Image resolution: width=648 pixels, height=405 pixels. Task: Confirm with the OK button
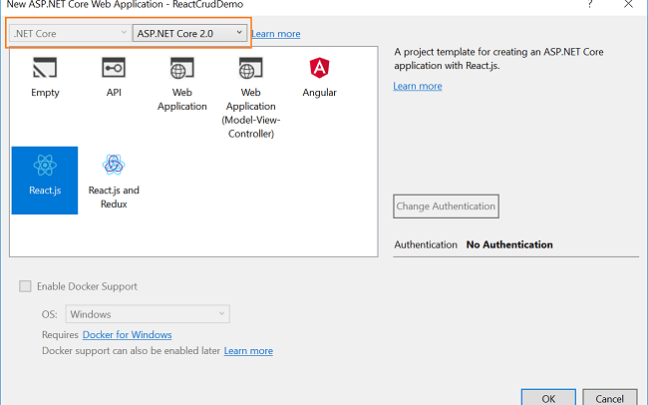click(548, 398)
